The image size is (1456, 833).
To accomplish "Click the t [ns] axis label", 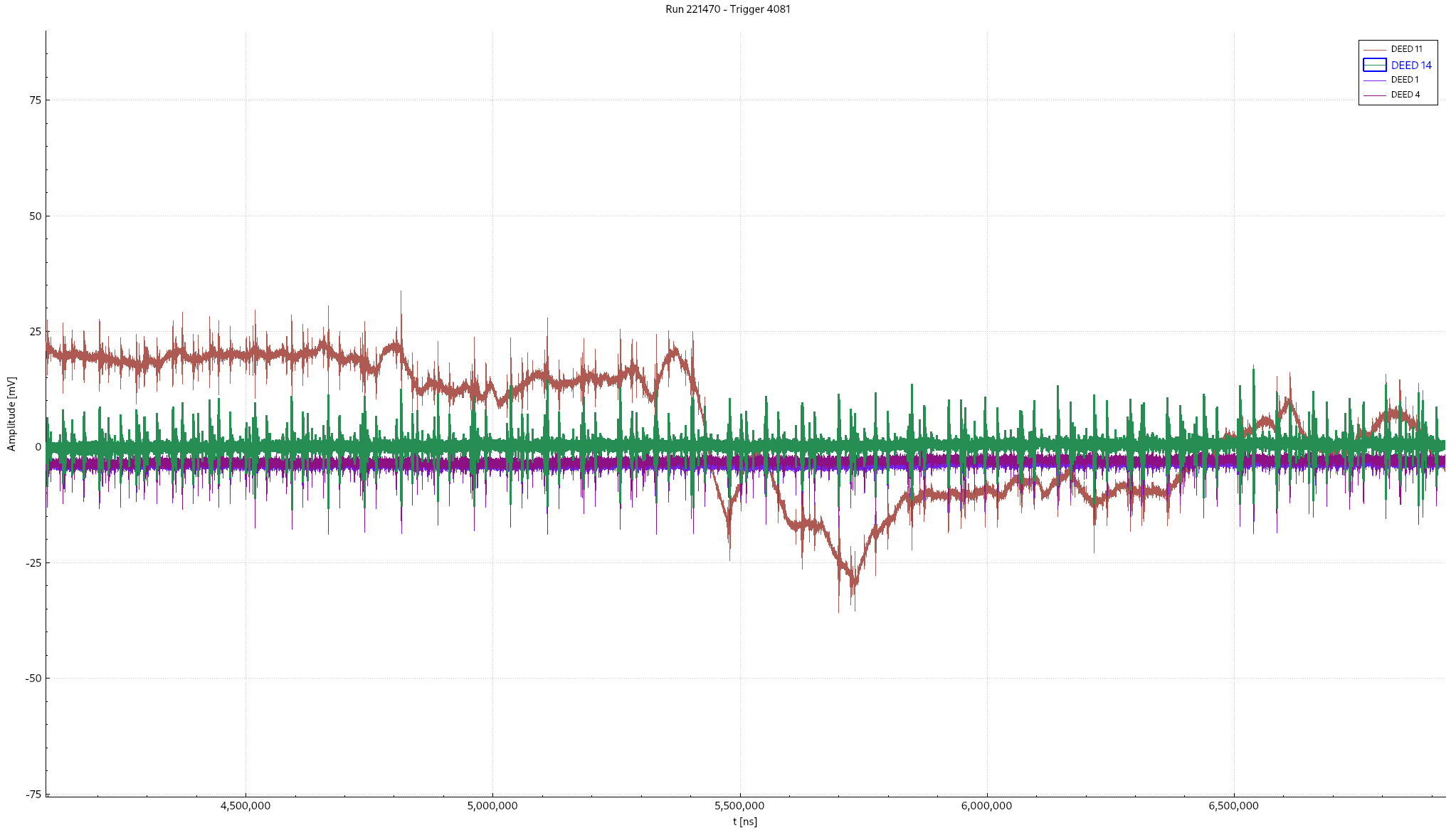I will point(745,821).
